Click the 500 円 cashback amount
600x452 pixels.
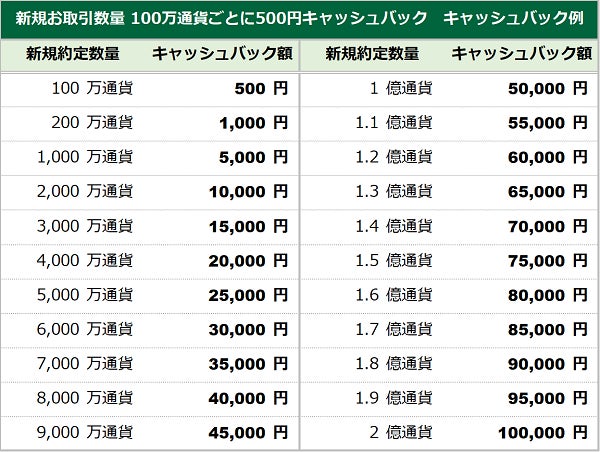[x=260, y=88]
